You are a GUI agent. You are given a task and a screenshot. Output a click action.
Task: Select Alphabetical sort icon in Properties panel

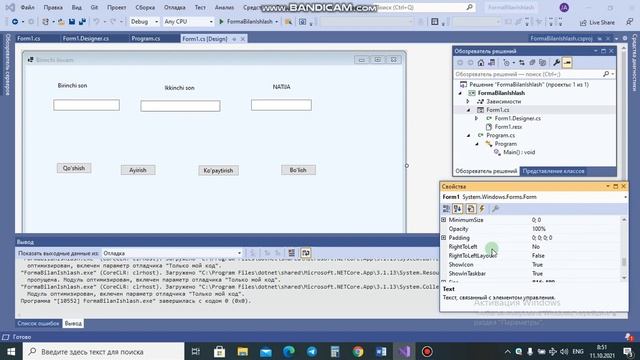point(458,209)
